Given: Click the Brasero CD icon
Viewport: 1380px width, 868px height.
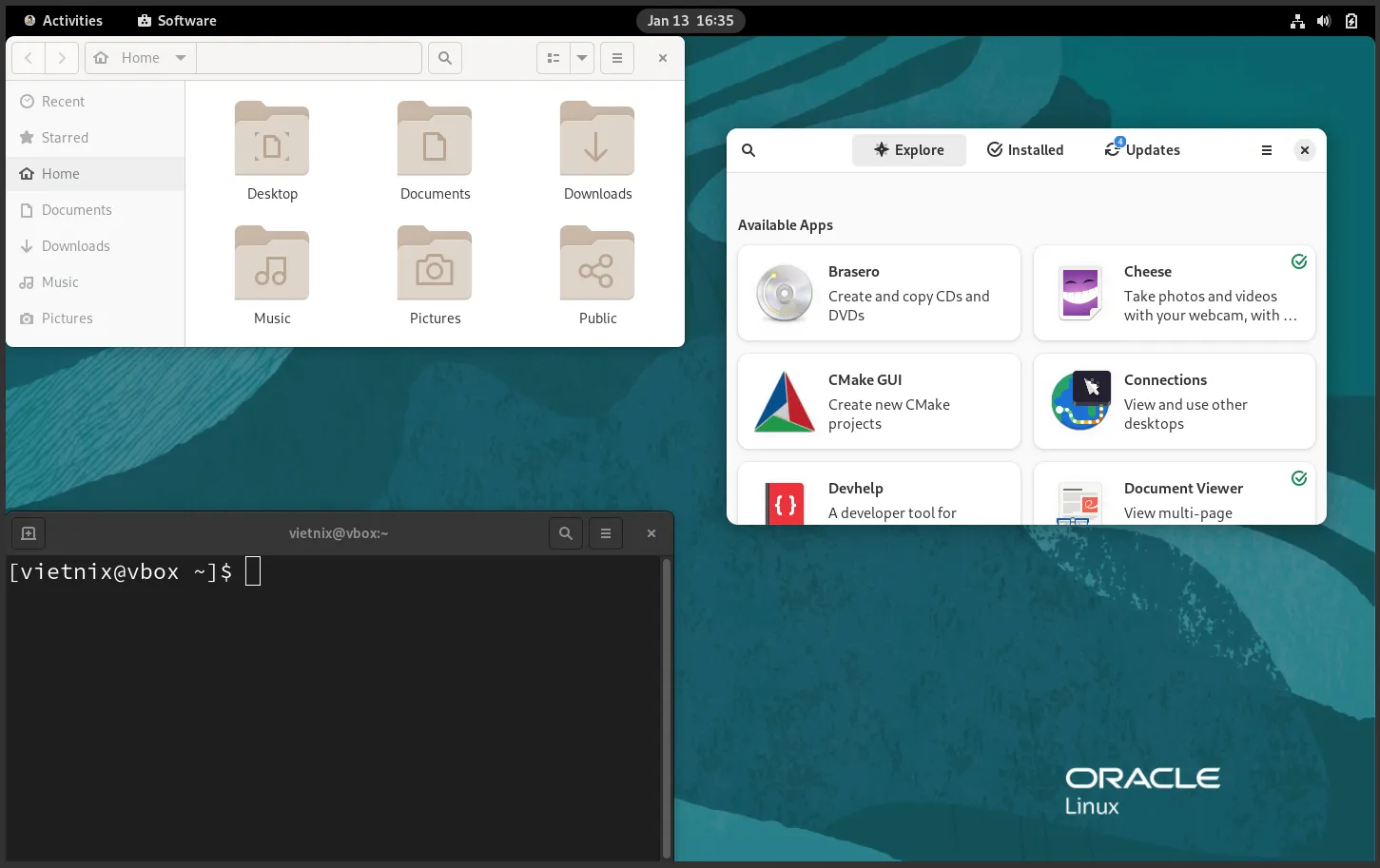Looking at the screenshot, I should [x=784, y=293].
